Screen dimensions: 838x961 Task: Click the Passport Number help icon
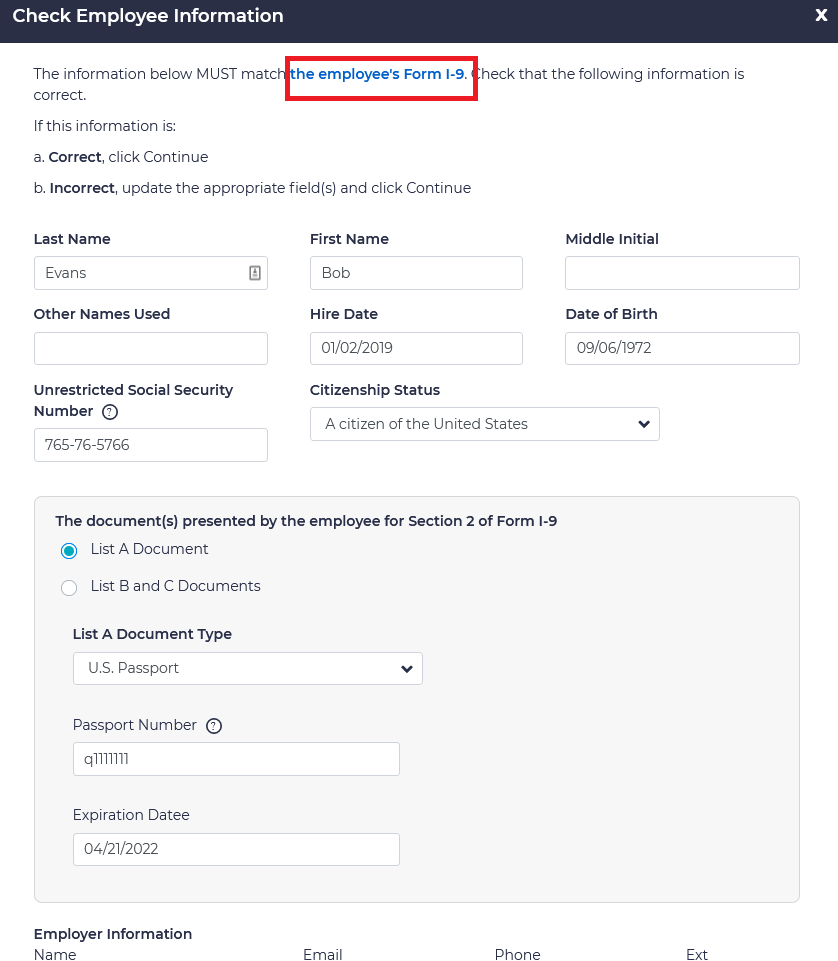213,726
